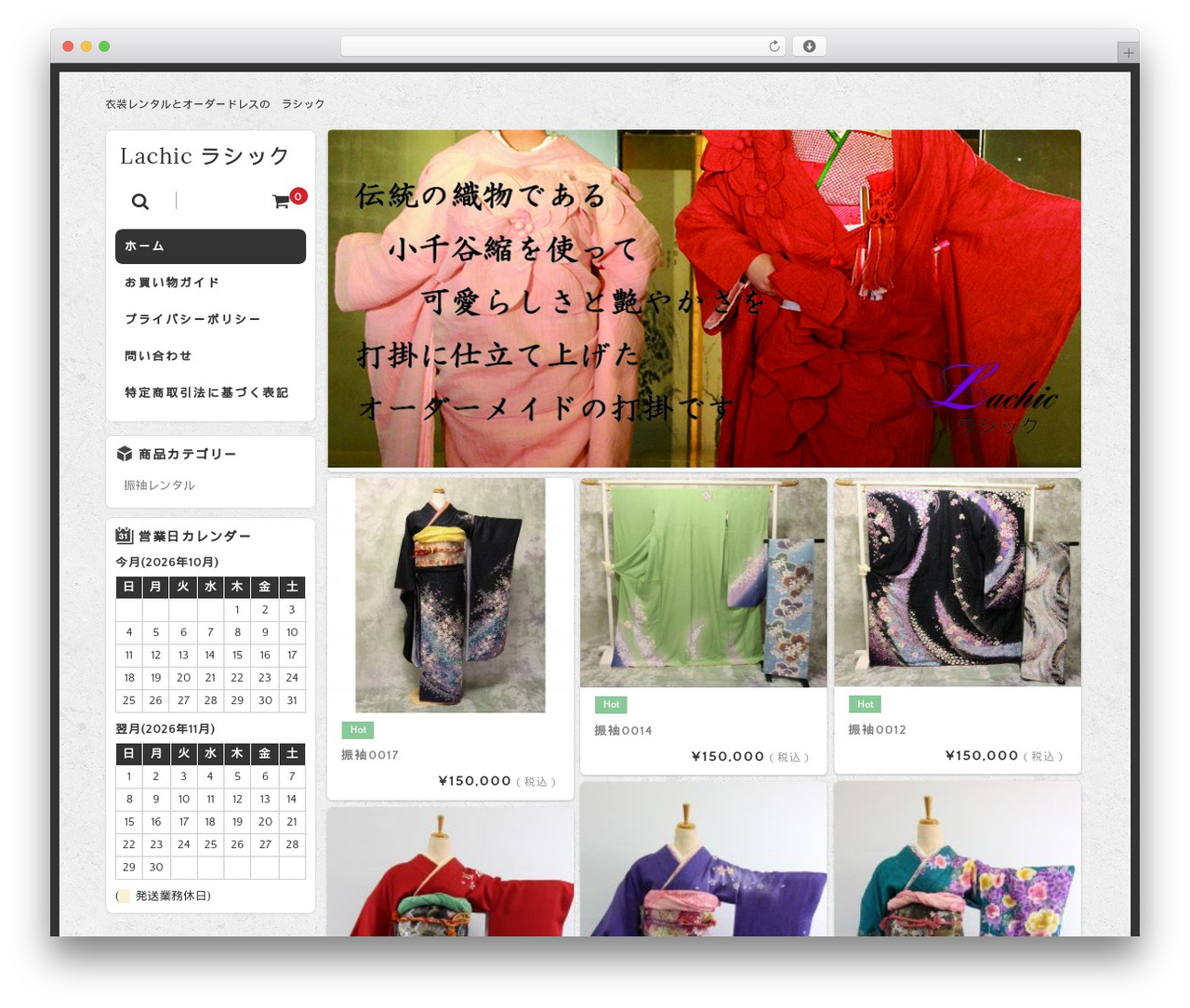This screenshot has height=1008, width=1190.
Task: Open the purple kimono product thumbnail
Action: [x=703, y=859]
